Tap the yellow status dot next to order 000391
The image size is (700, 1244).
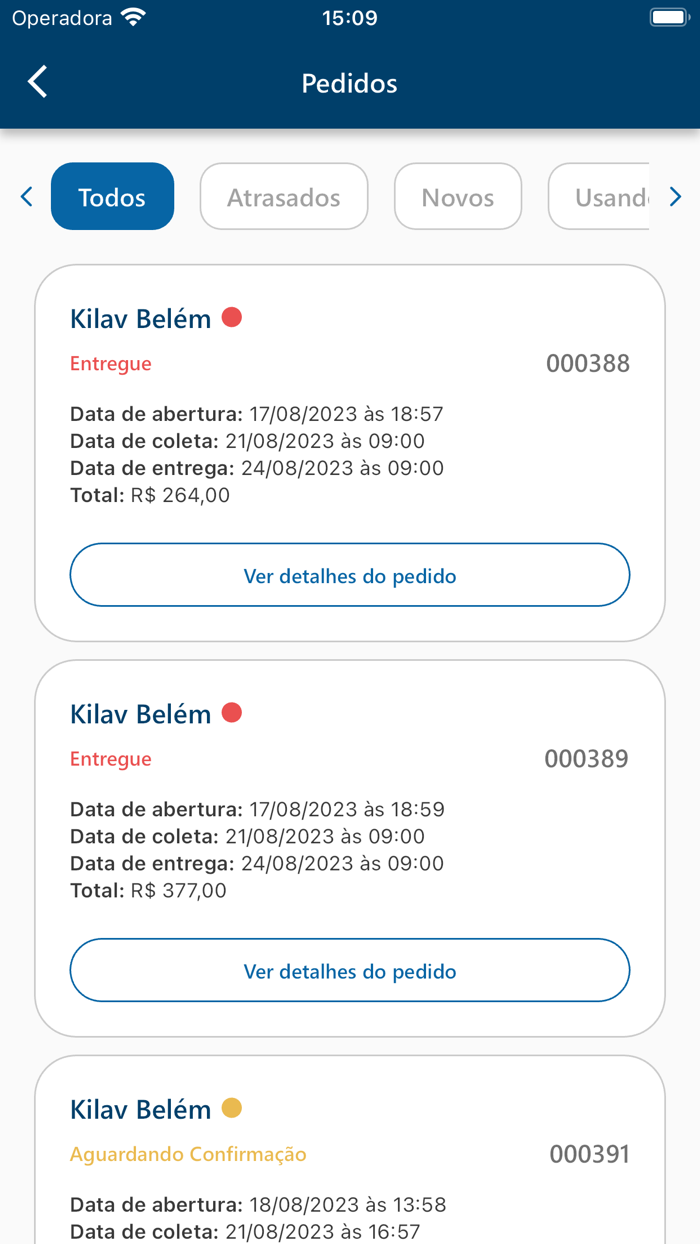pos(233,1108)
